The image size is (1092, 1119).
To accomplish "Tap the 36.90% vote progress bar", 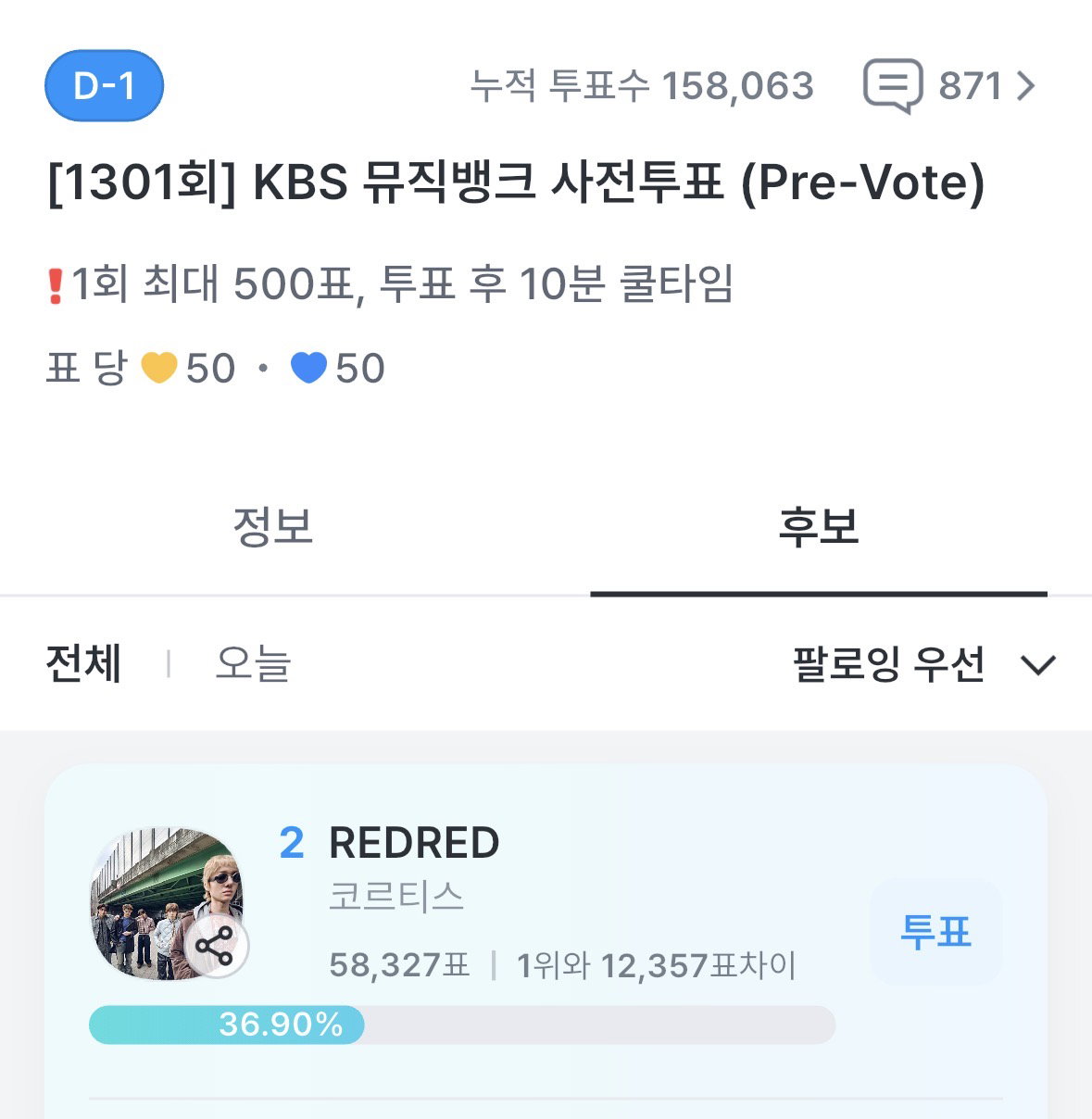I will [462, 1025].
